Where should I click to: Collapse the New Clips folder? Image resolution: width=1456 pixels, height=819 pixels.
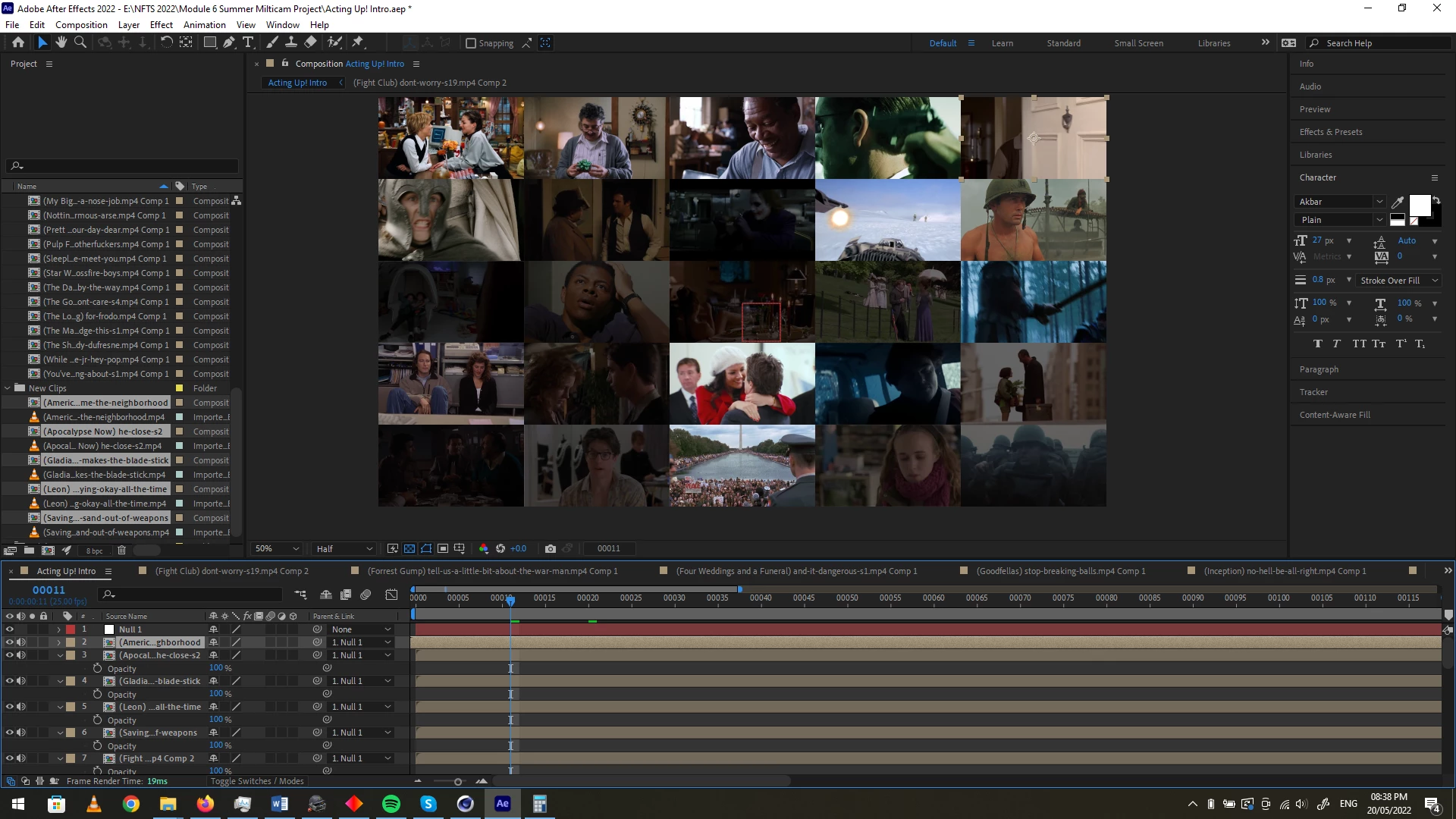point(8,388)
